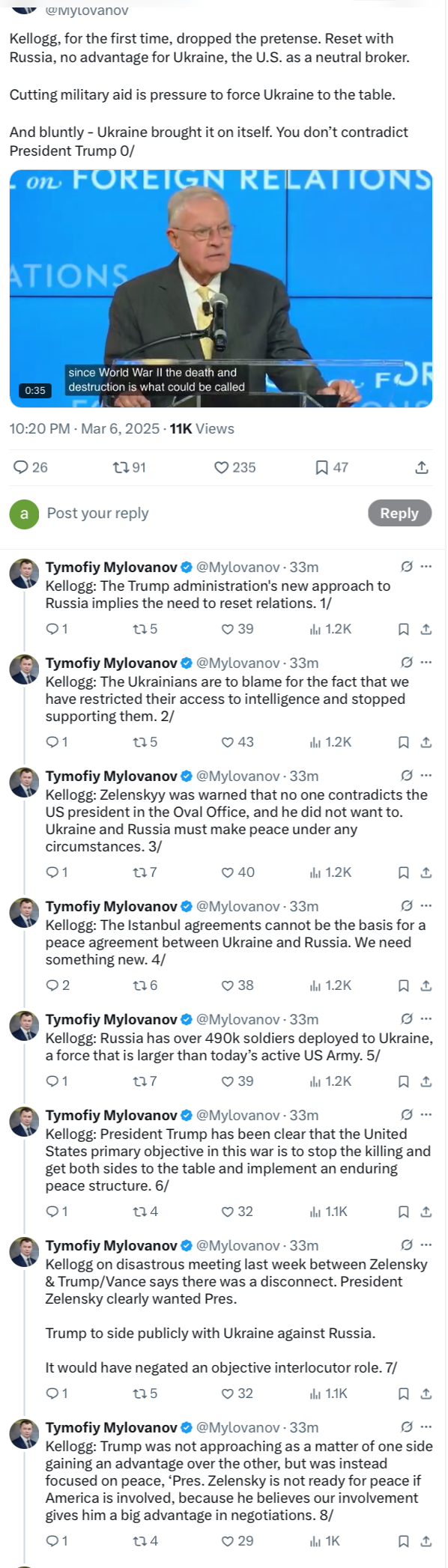The width and height of the screenshot is (448, 1568).
Task: Play the Kellogg video thumbnail
Action: (221, 288)
